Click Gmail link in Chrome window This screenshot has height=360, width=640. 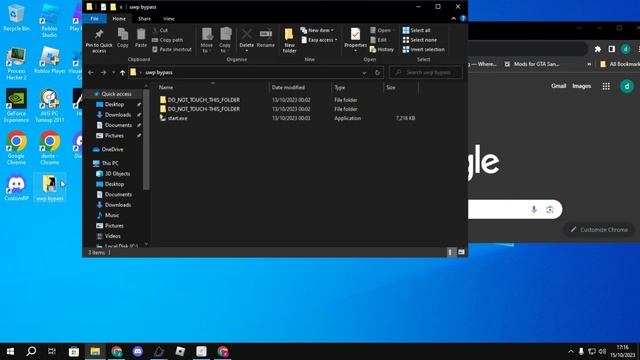pyautogui.click(x=558, y=86)
